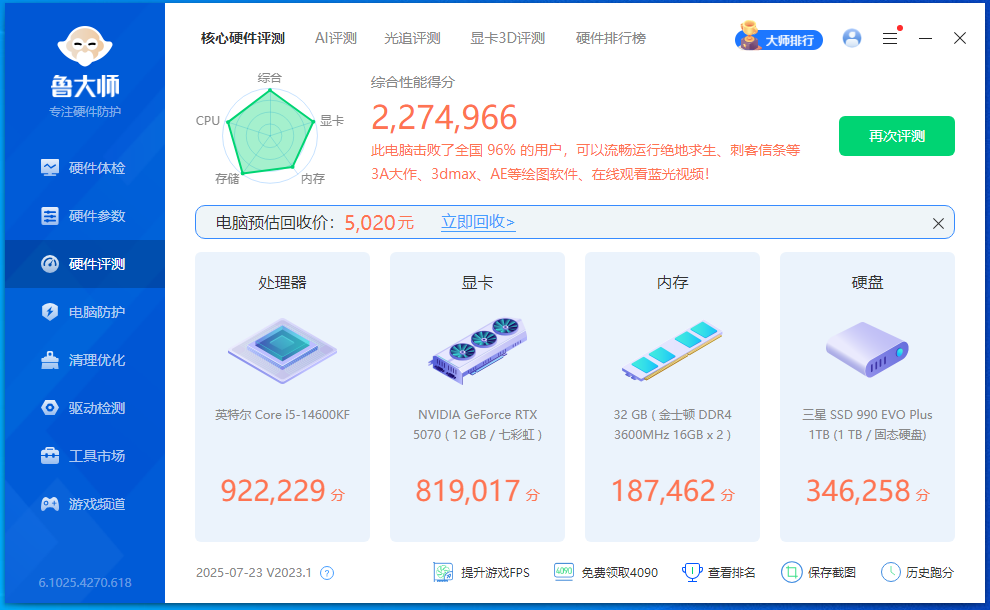
Task: Click the recycle price 5,020元
Action: click(379, 223)
